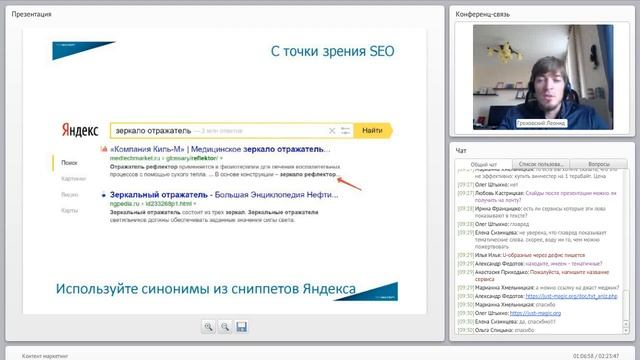Click Любовь Кастрицкая's chat message
Screen dimensions: 640x360
coord(537,196)
